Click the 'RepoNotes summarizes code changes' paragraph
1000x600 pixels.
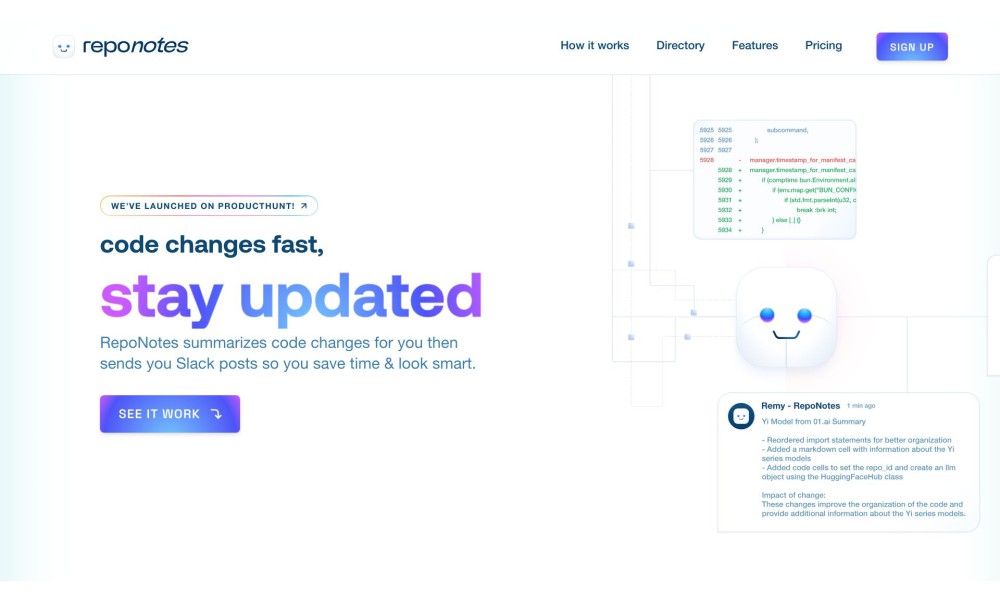[x=288, y=353]
